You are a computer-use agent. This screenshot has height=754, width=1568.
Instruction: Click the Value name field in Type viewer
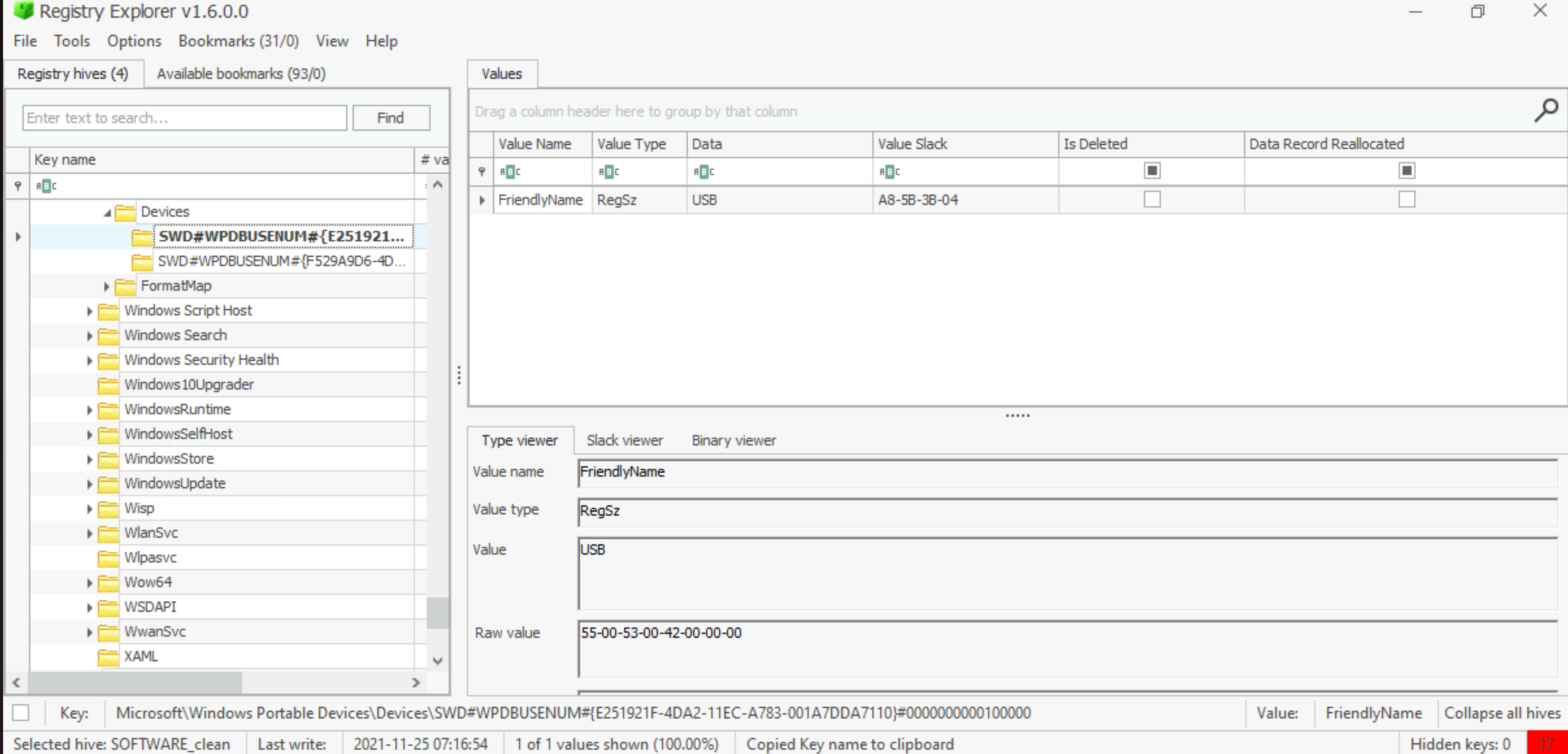[1067, 473]
